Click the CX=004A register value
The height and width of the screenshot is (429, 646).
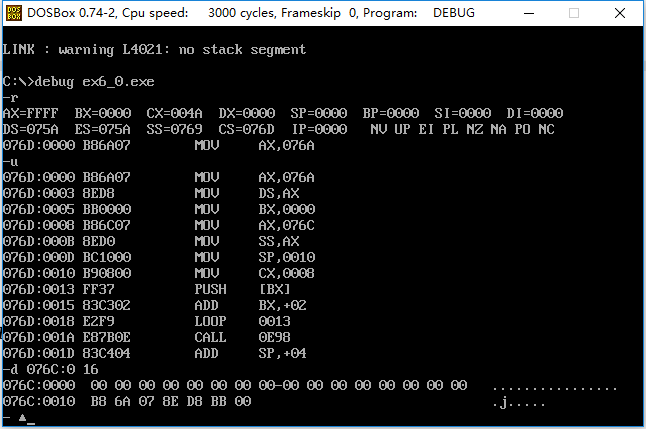[174, 113]
